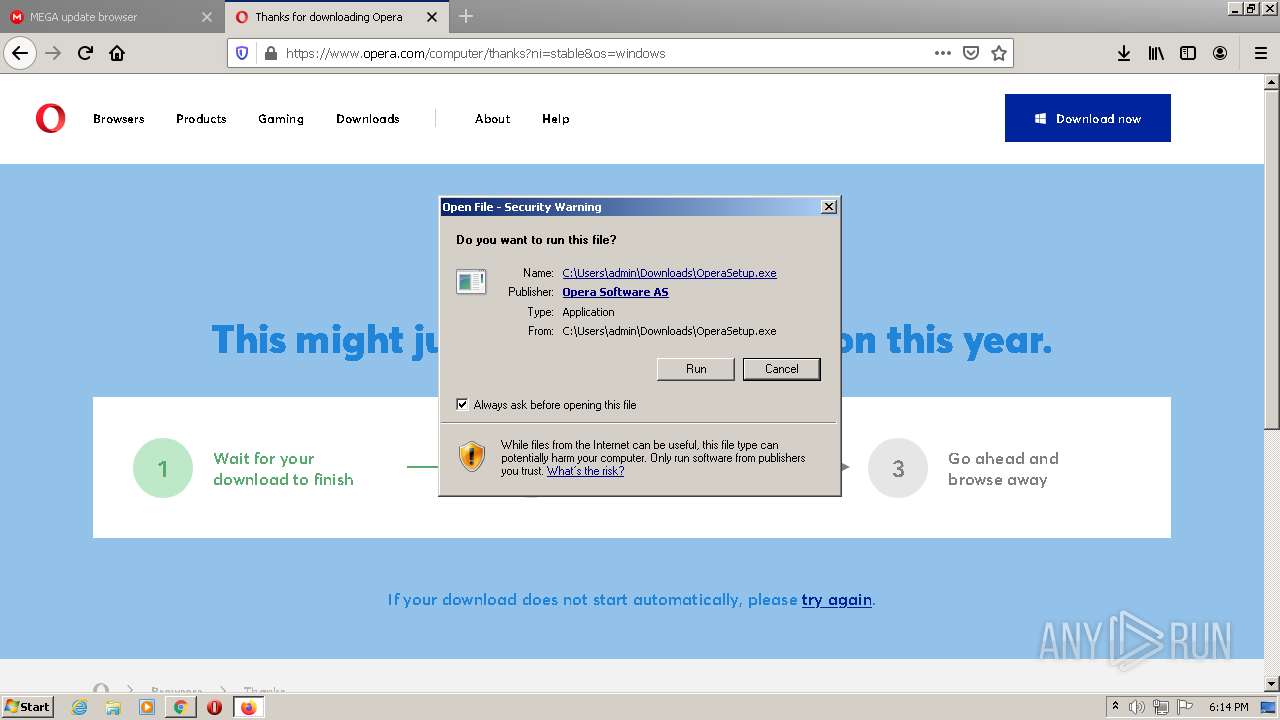Go back with the browser back arrow
This screenshot has height=720, width=1280.
20,53
